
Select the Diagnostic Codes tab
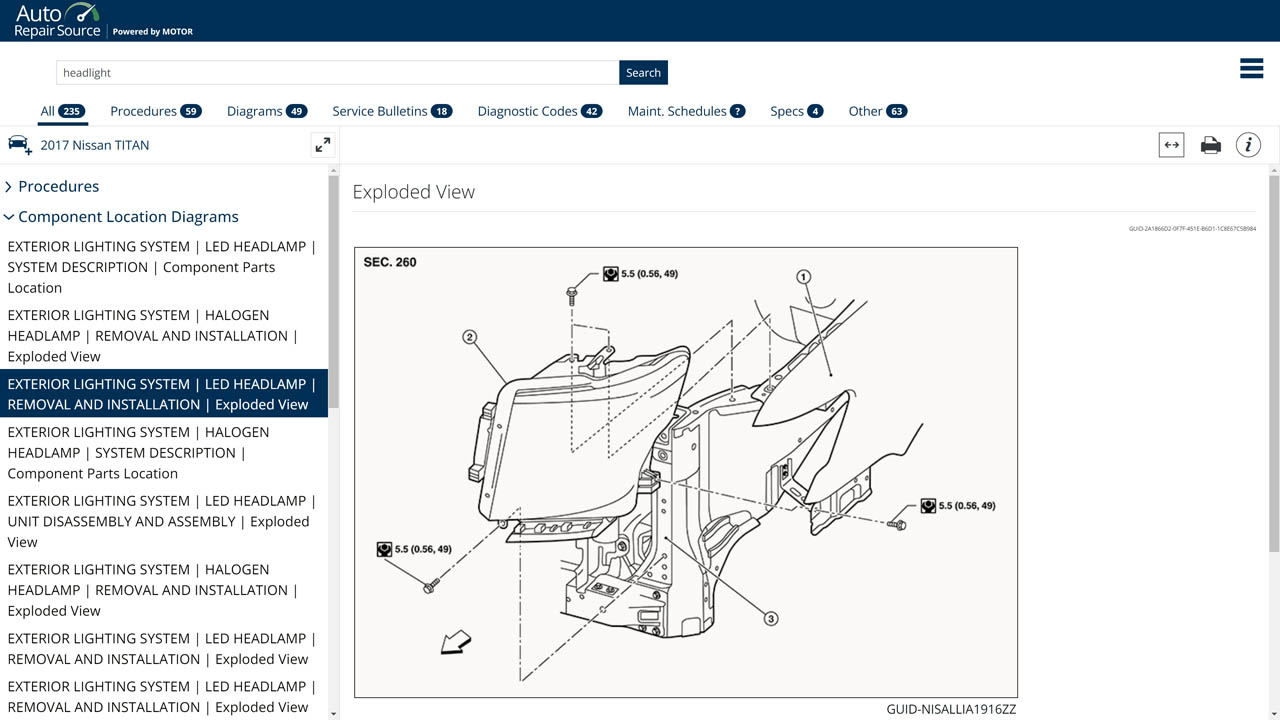click(539, 111)
